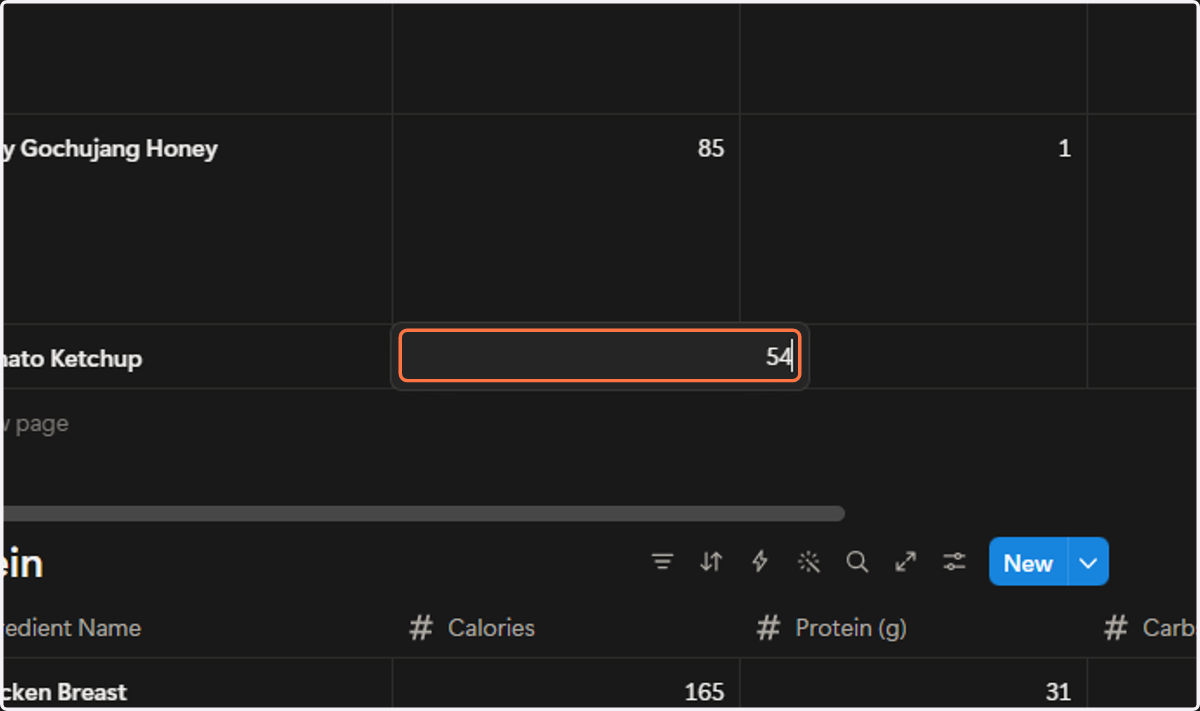Open automations via the lightning bolt icon
This screenshot has width=1200, height=711.
point(760,562)
